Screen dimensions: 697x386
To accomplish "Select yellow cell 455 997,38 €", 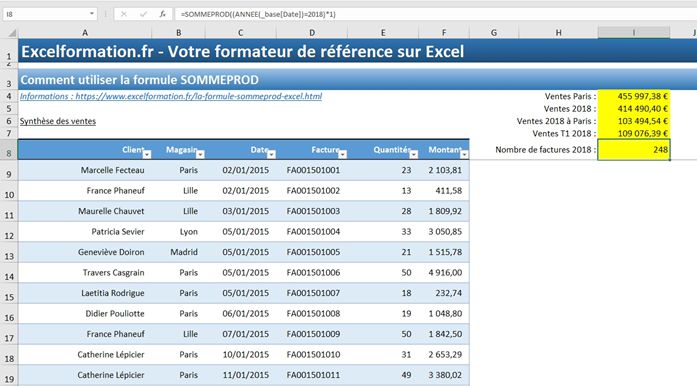I will (x=634, y=96).
